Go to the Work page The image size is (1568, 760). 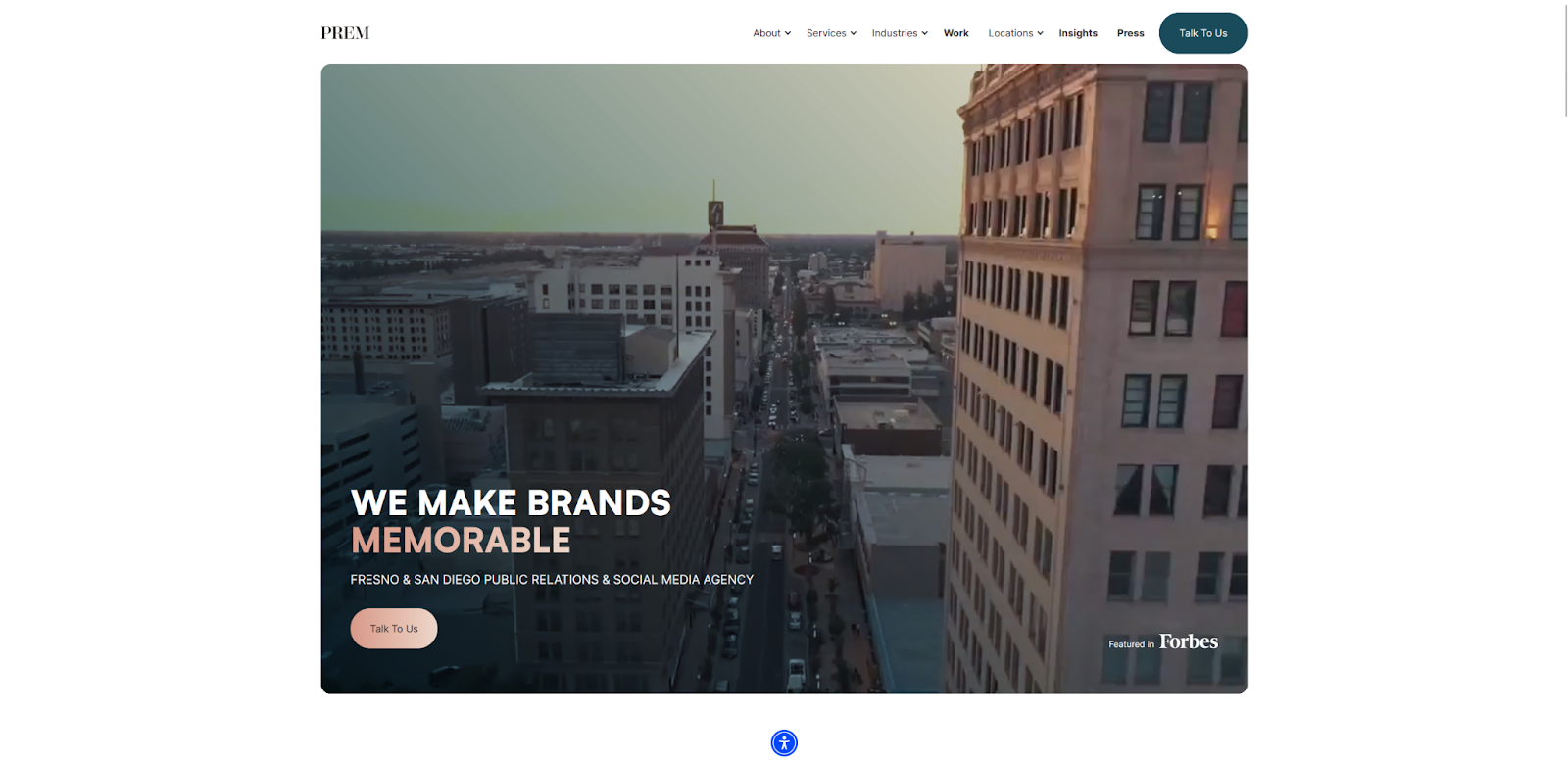(956, 33)
